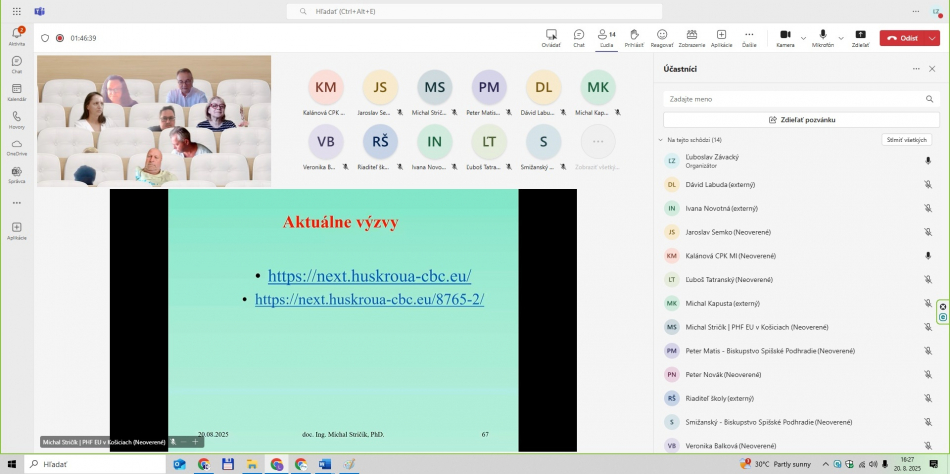Expand the arrow next to Odísť

tap(933, 38)
